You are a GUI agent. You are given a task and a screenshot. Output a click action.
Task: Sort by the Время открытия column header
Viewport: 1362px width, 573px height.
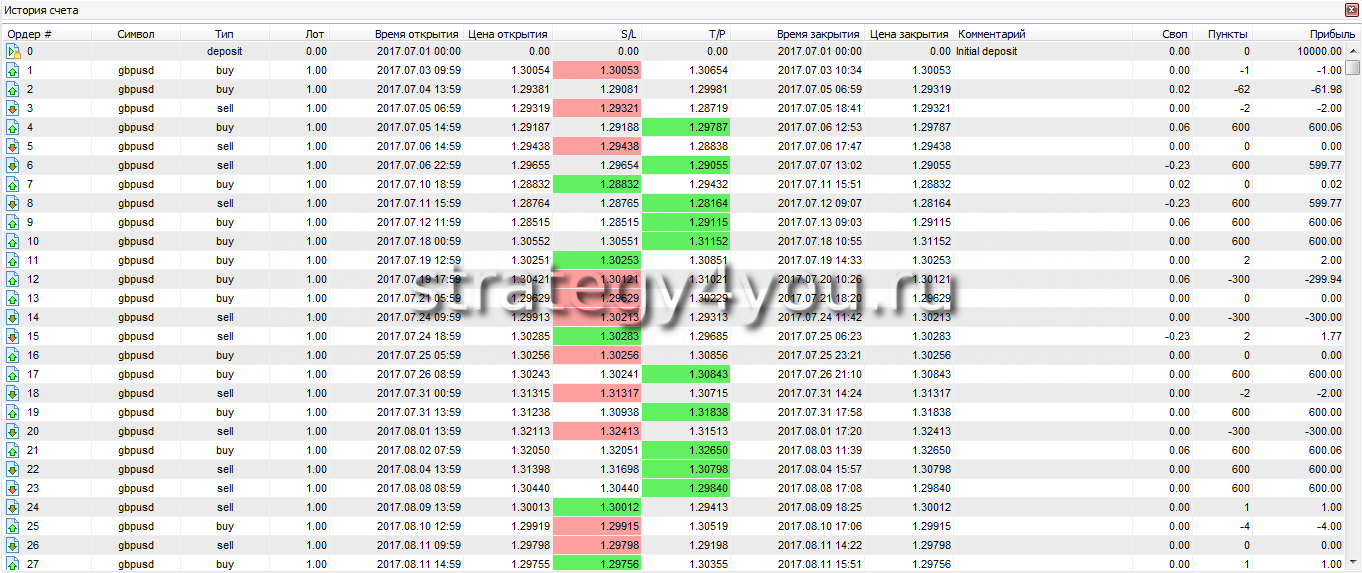(417, 34)
